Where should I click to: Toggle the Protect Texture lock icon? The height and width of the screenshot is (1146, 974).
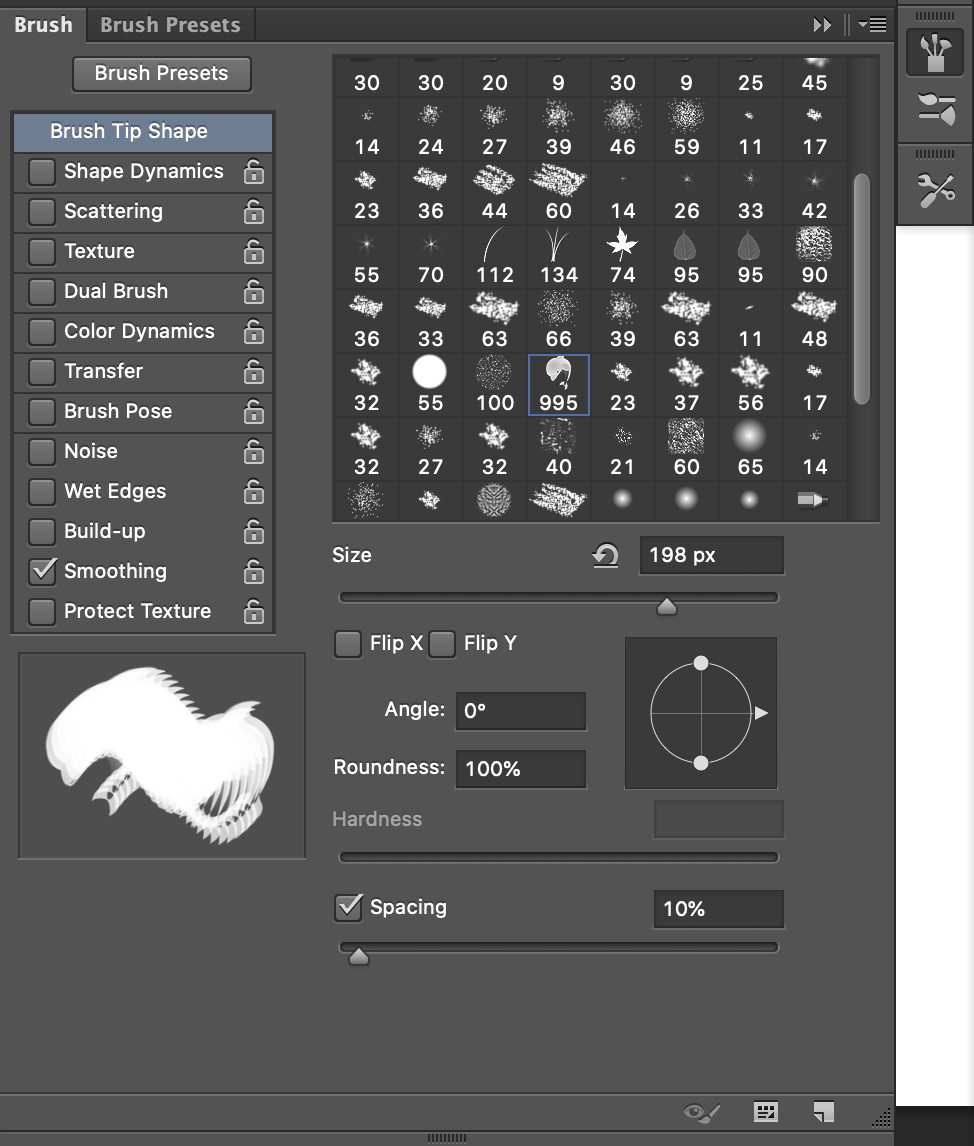(x=254, y=612)
